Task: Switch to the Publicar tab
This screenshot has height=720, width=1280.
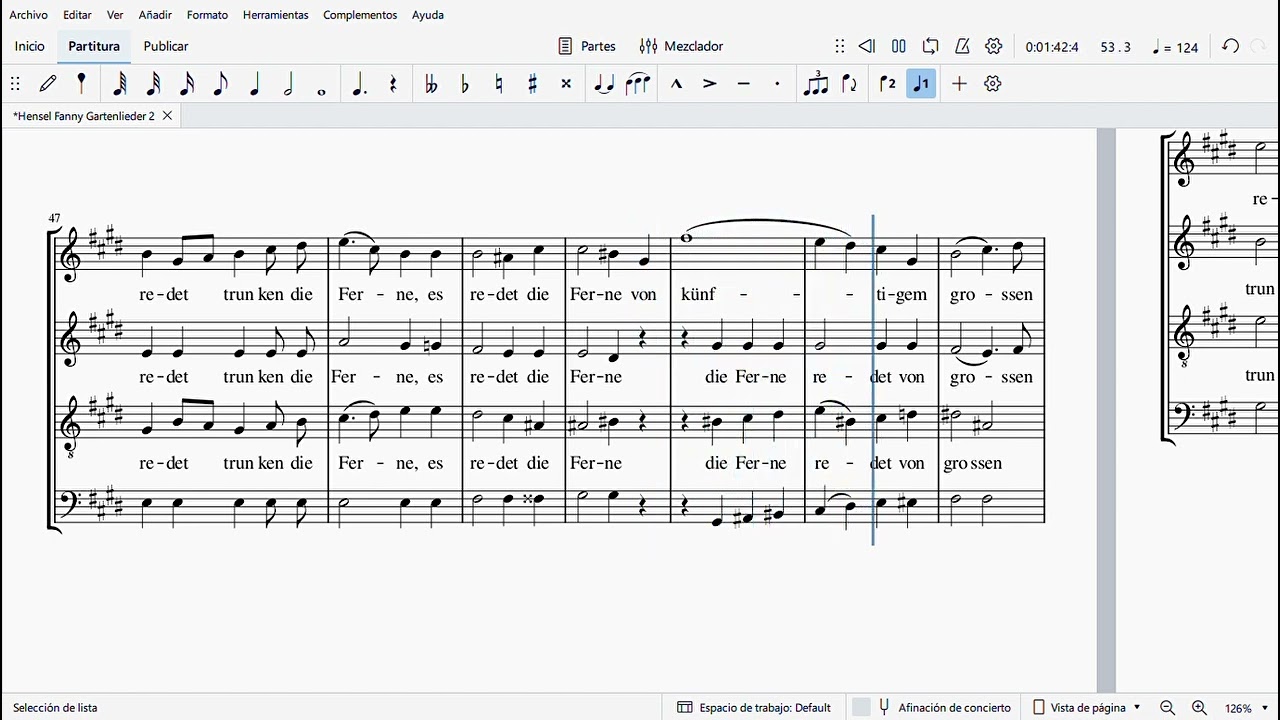Action: pos(166,46)
